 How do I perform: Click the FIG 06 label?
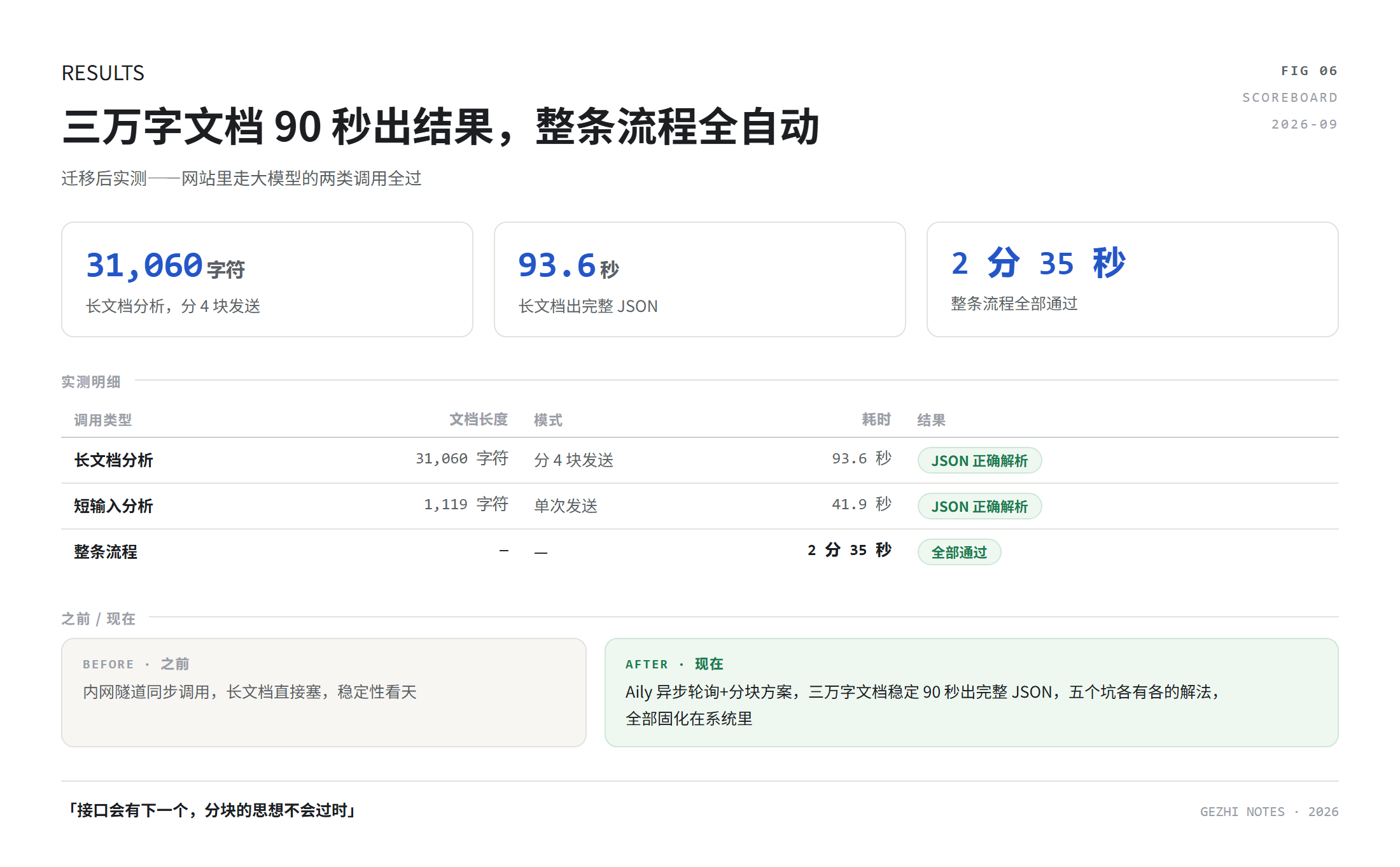(x=1309, y=71)
